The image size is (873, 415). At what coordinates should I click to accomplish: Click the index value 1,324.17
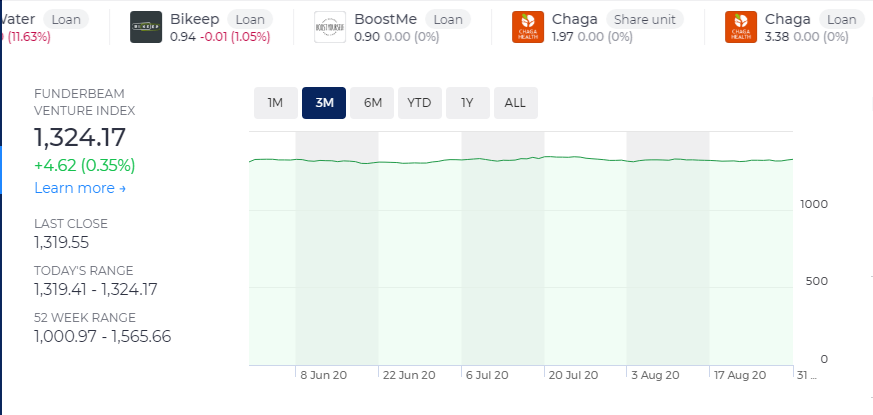click(80, 138)
